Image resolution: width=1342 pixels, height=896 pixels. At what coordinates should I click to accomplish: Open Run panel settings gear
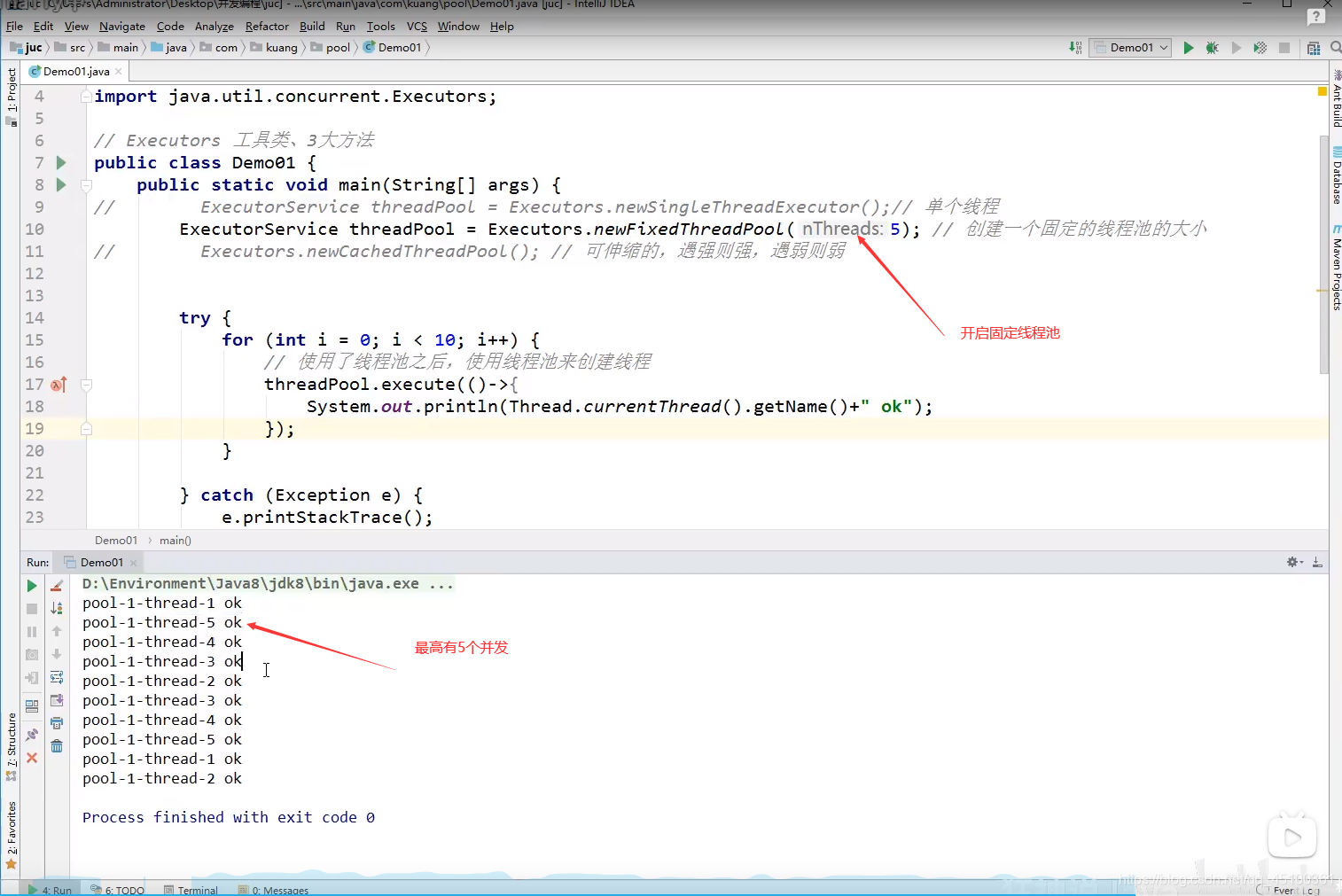point(1294,562)
